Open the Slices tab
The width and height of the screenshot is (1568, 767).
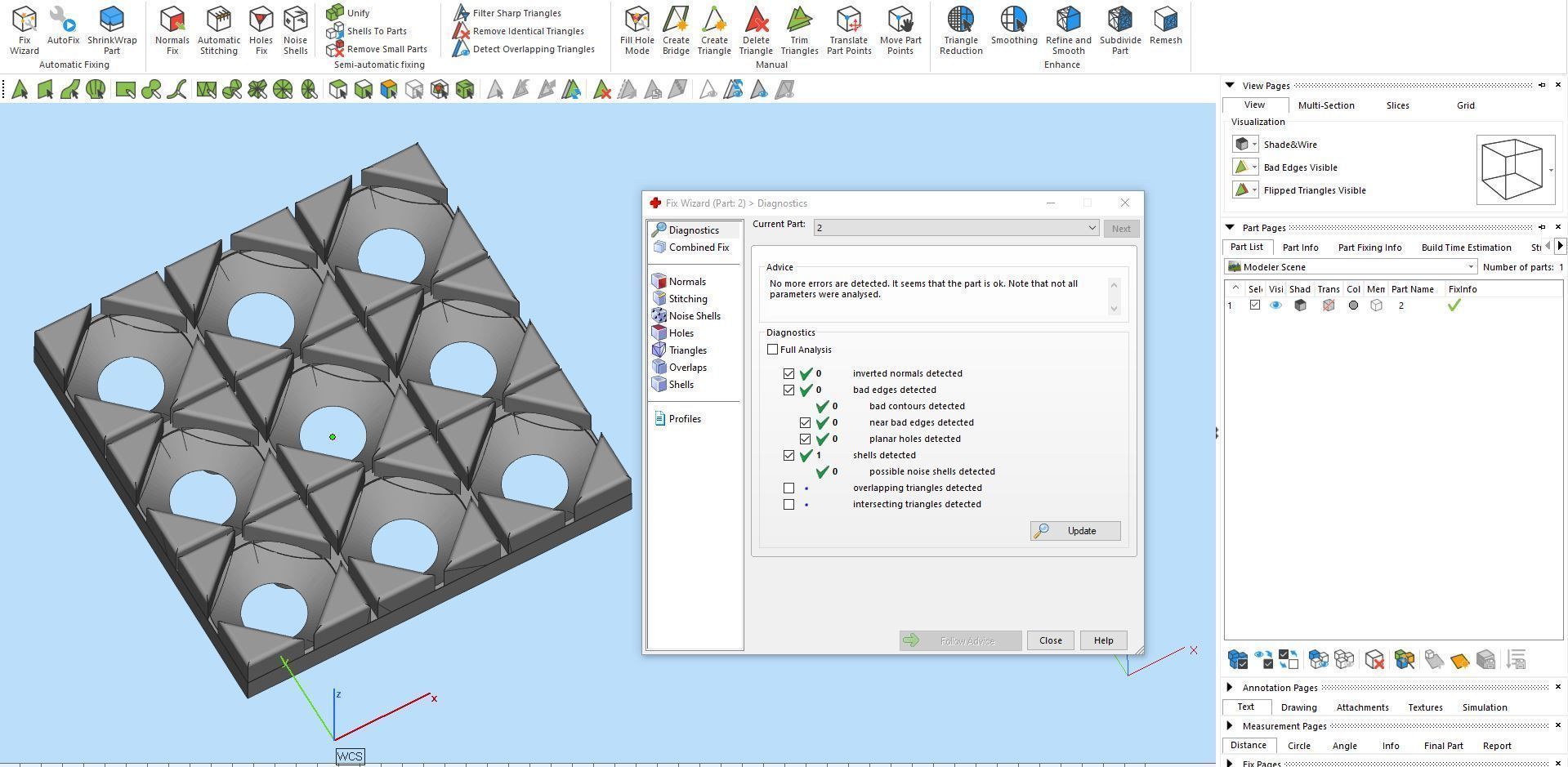tap(1397, 105)
